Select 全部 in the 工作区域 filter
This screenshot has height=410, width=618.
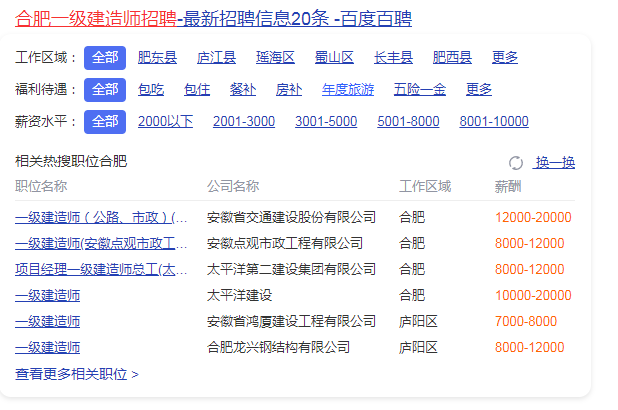tap(105, 58)
